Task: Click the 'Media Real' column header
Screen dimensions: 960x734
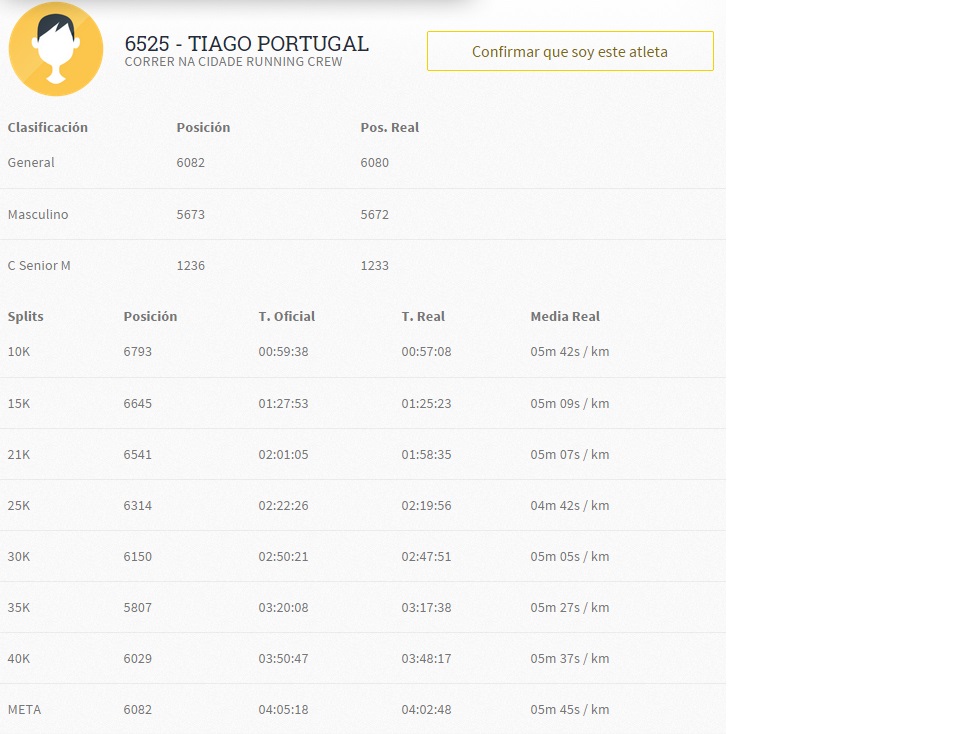Action: 565,316
